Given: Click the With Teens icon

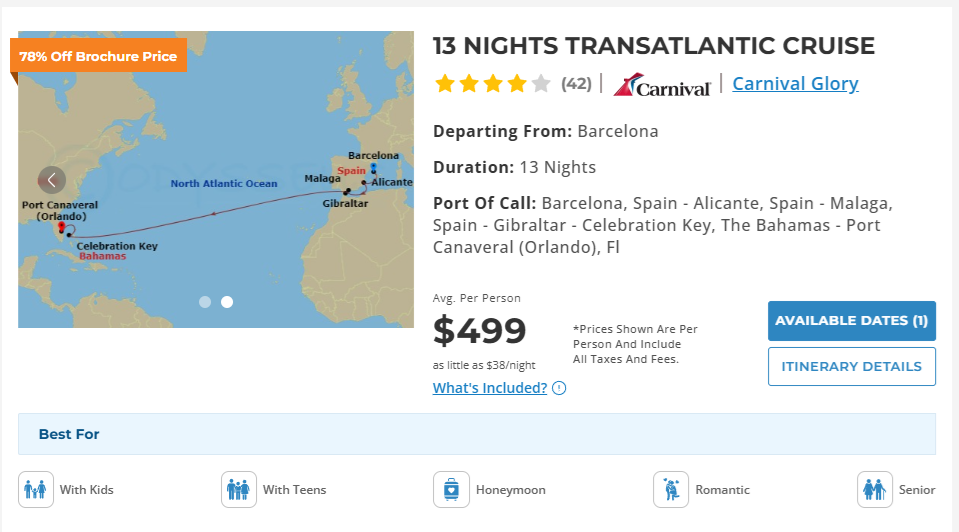Looking at the screenshot, I should pos(239,490).
